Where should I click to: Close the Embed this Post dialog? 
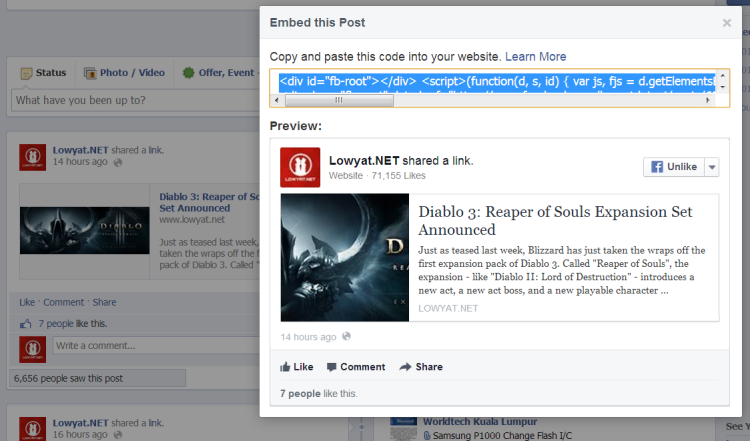point(726,22)
